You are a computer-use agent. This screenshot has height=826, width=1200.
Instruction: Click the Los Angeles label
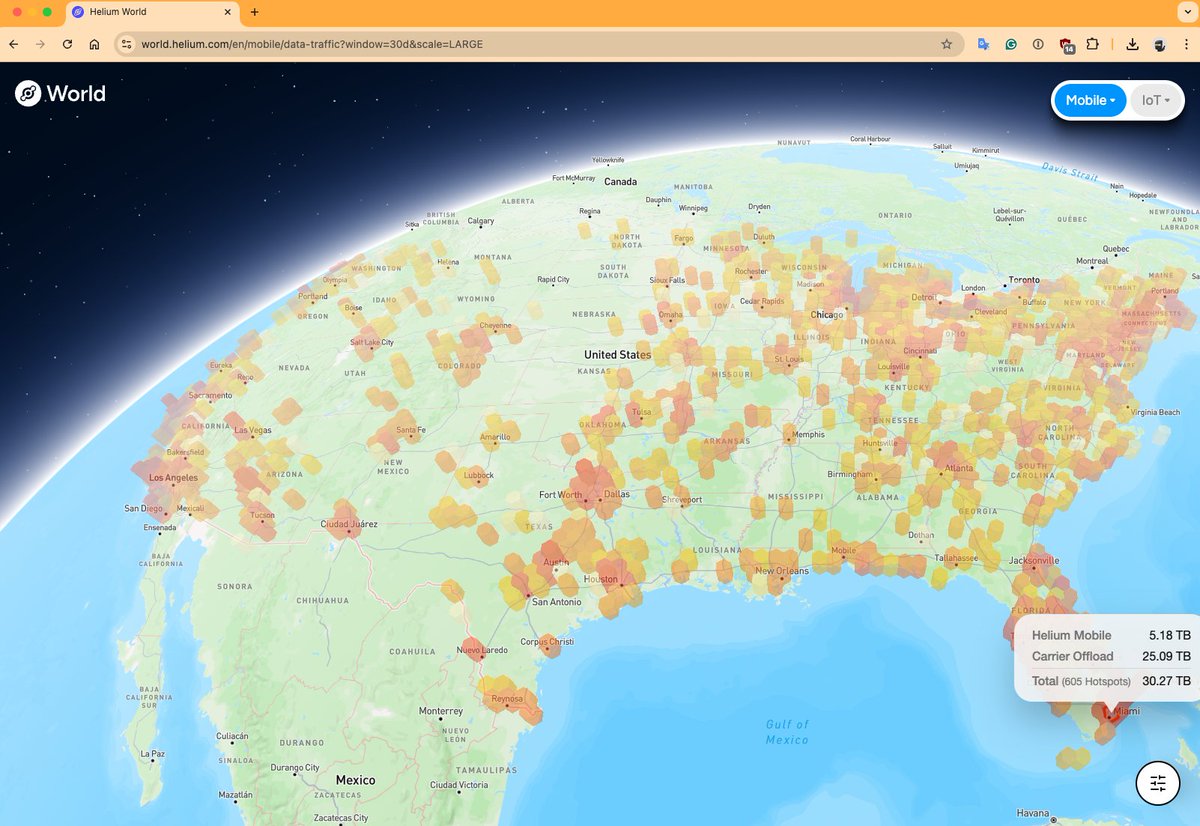(x=173, y=478)
